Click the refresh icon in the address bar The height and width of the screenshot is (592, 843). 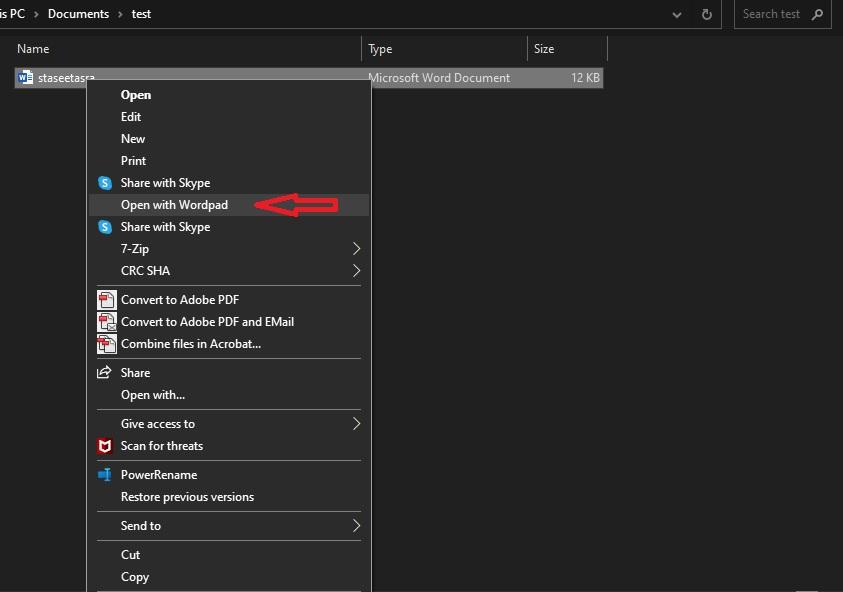tap(706, 15)
